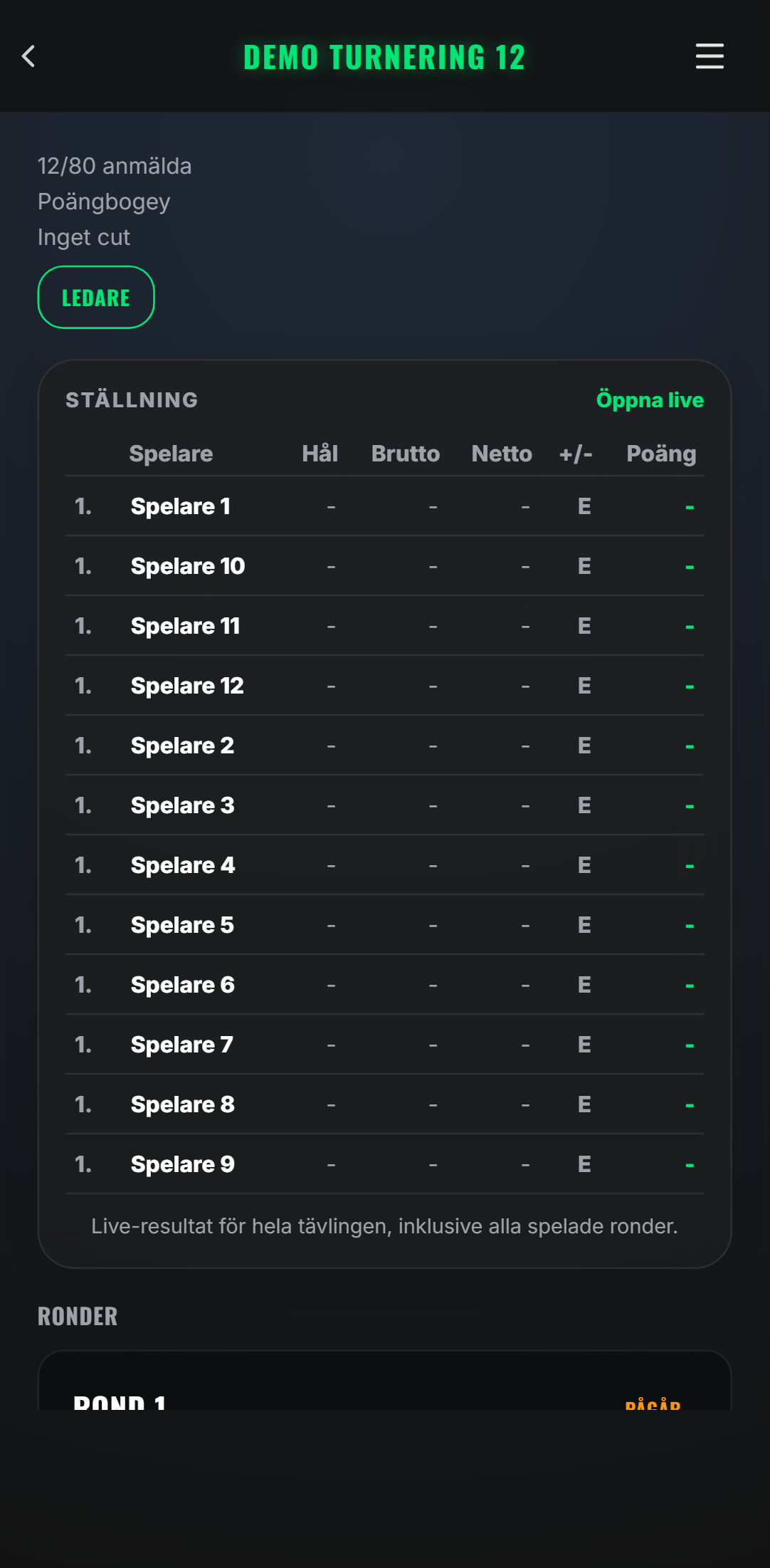770x1568 pixels.
Task: Tap the LEDARE button
Action: point(96,297)
